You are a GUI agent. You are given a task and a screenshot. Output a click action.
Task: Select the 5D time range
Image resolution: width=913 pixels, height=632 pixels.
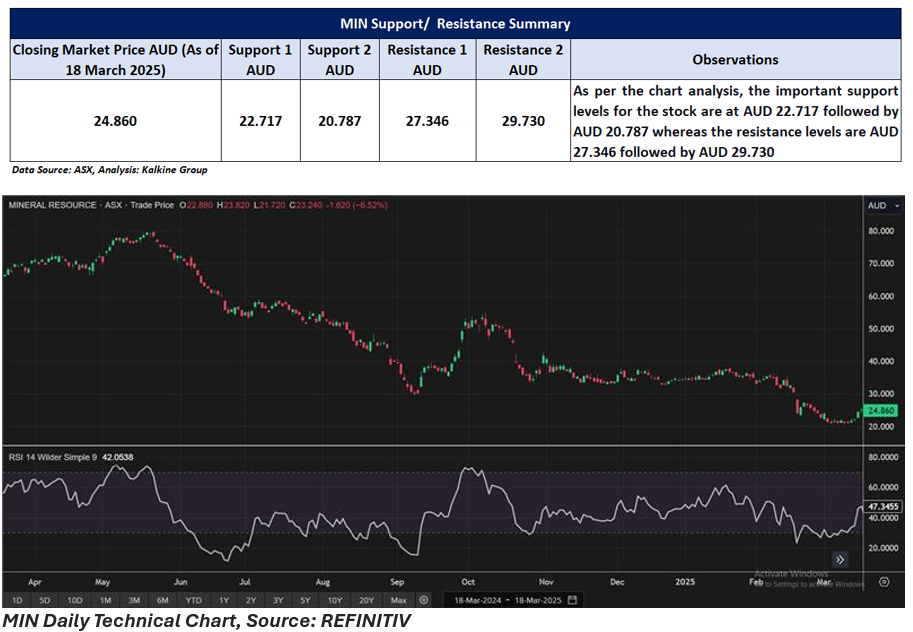(45, 600)
